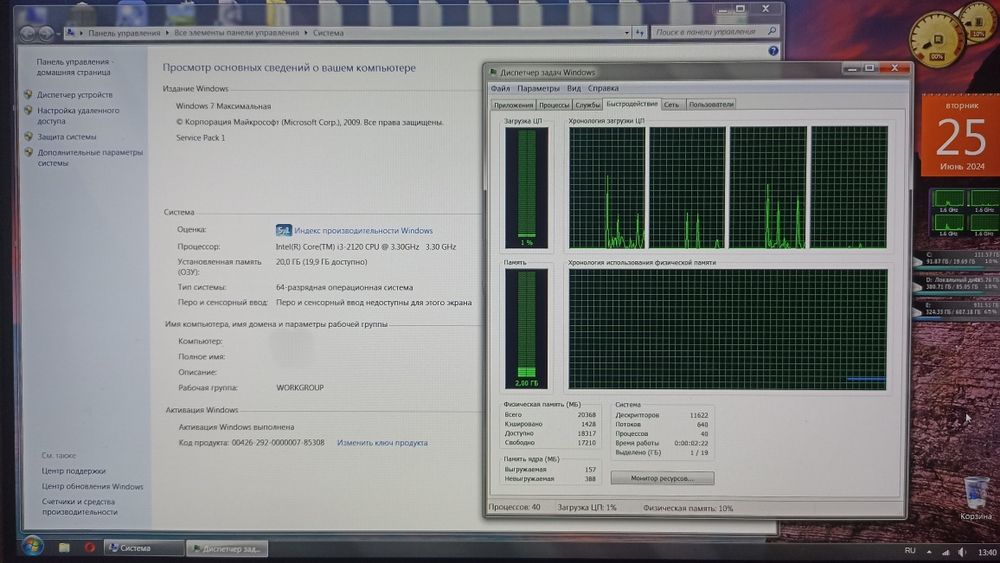Select the Быстродействие tab
The height and width of the screenshot is (563, 1000).
632,103
